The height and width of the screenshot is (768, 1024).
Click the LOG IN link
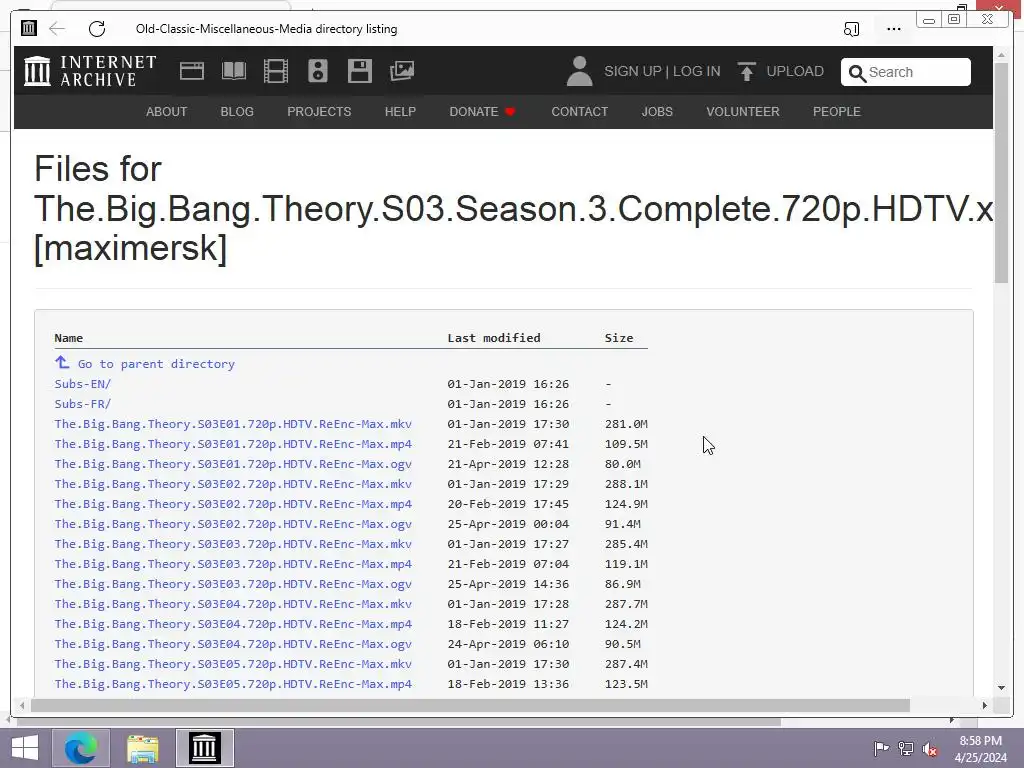[x=696, y=71]
